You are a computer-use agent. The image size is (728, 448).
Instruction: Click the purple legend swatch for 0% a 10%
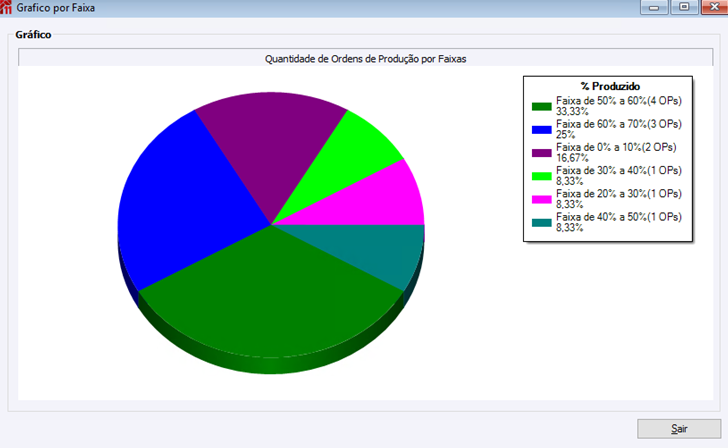(541, 153)
